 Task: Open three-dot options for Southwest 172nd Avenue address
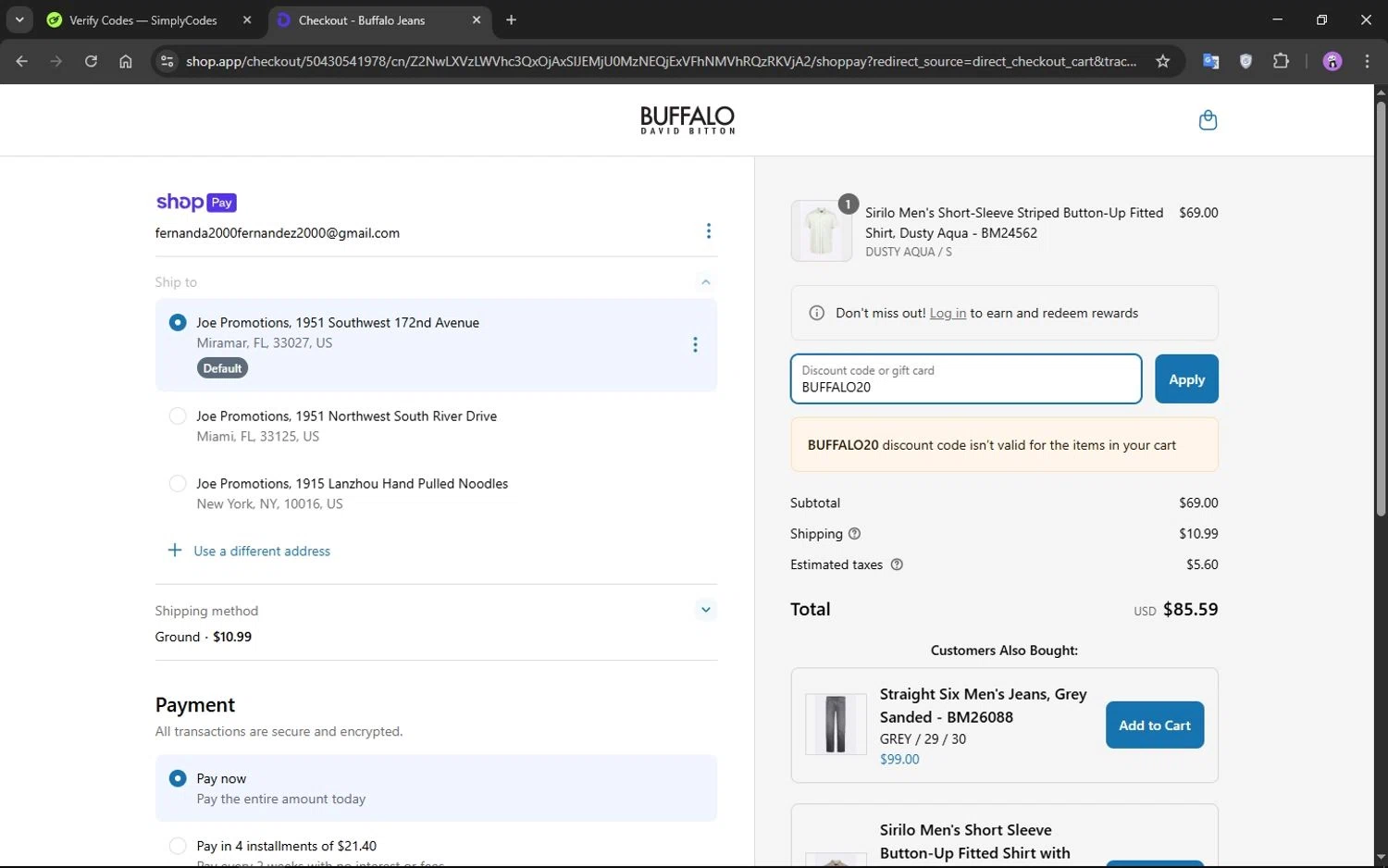click(x=695, y=345)
